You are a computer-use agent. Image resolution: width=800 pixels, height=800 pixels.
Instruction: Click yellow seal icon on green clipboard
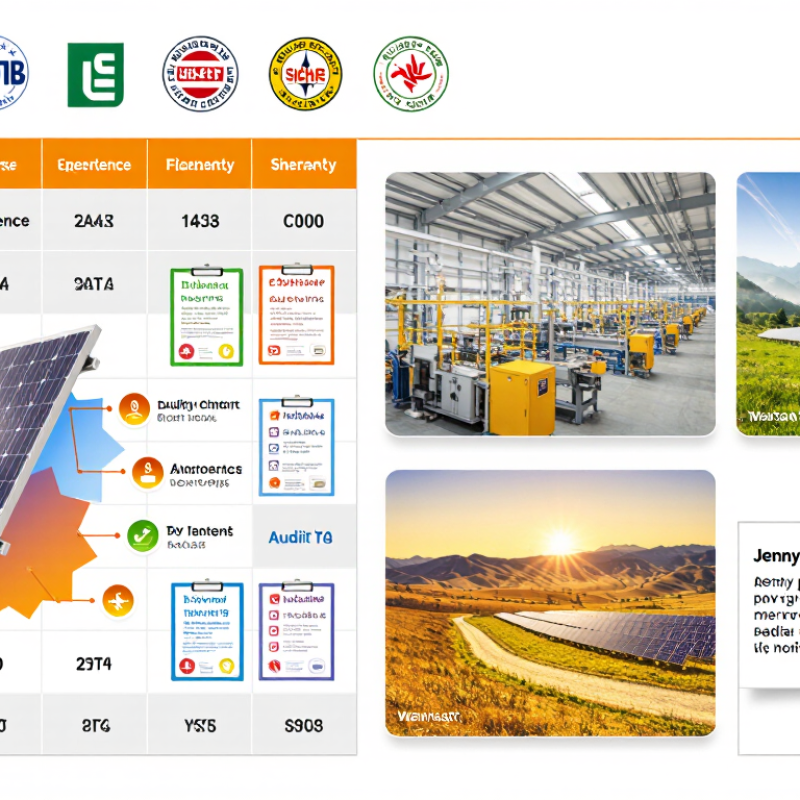pyautogui.click(x=226, y=351)
